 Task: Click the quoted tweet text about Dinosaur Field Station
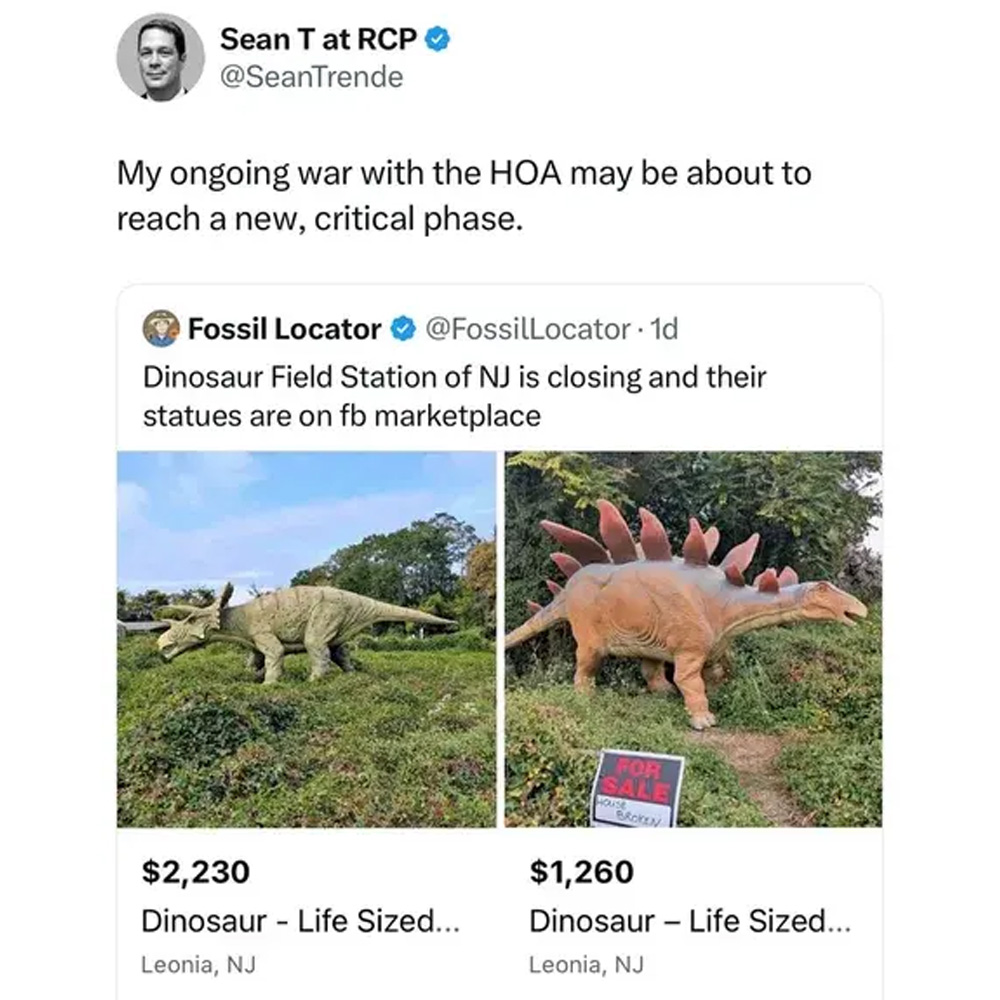tap(455, 396)
